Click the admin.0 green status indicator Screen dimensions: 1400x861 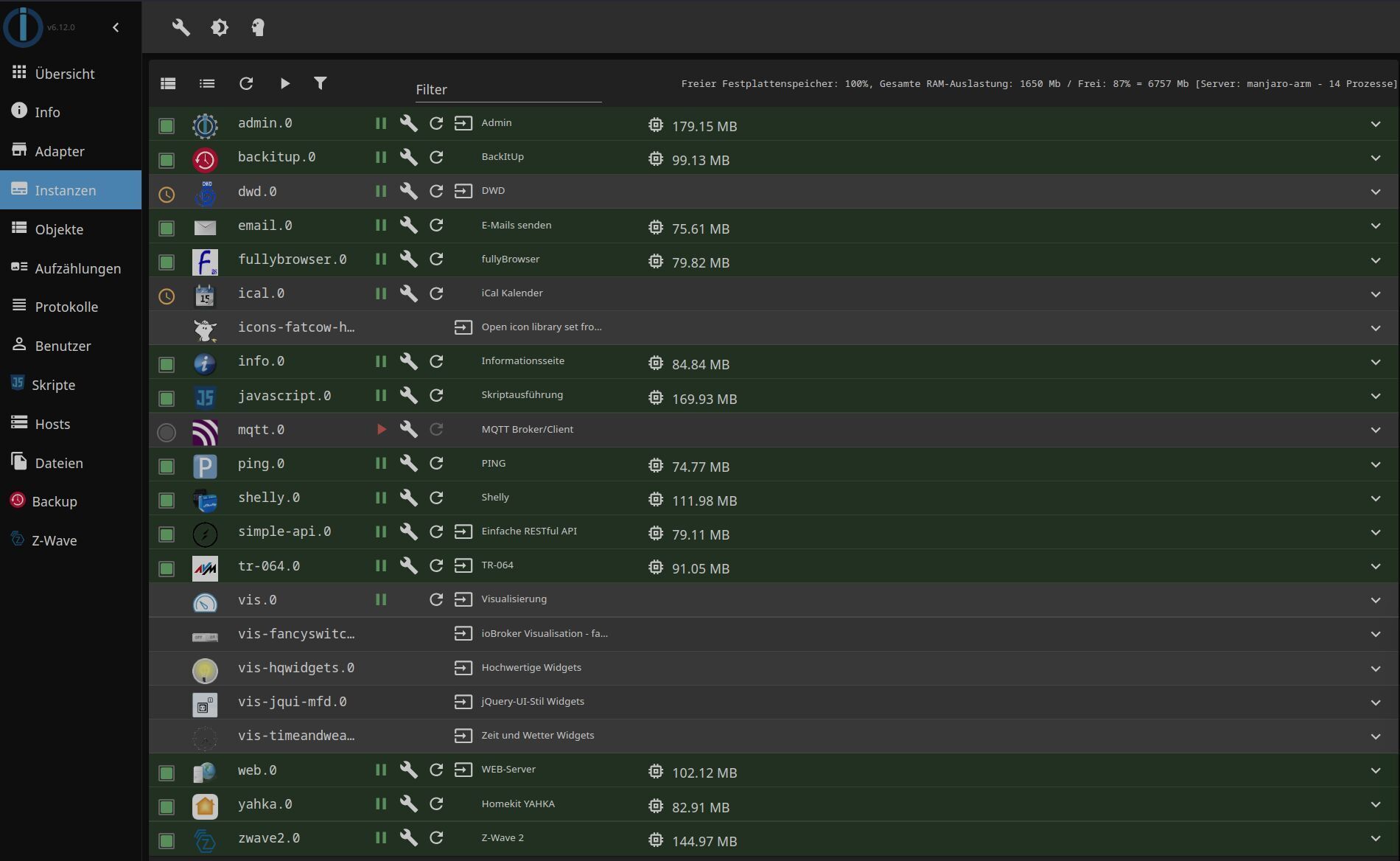167,126
